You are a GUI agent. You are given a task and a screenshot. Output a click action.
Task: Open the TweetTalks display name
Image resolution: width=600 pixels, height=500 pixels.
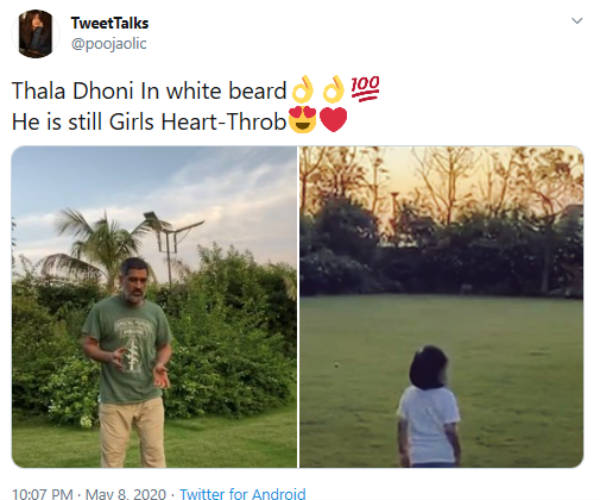point(110,23)
